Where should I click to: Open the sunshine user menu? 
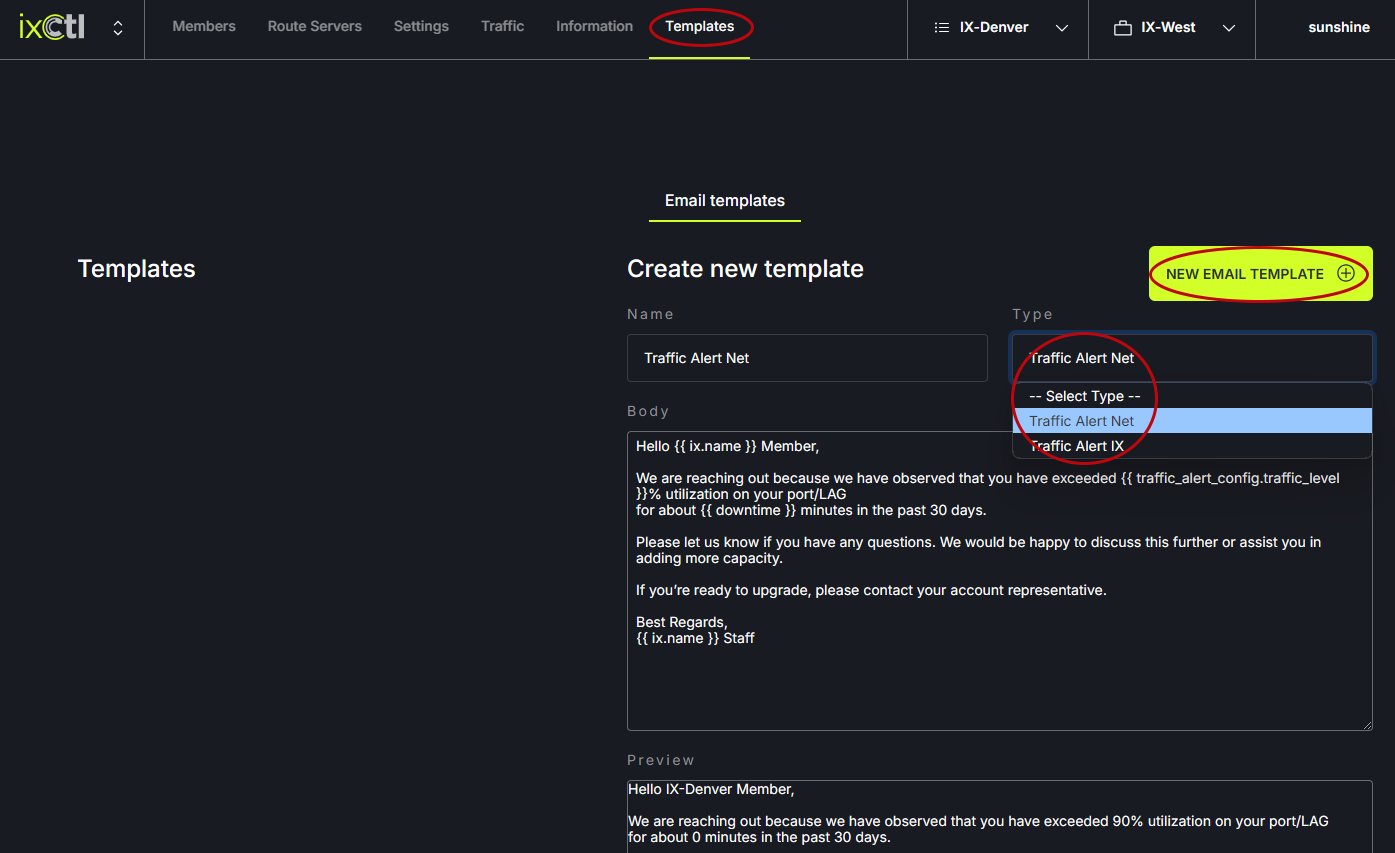point(1338,28)
